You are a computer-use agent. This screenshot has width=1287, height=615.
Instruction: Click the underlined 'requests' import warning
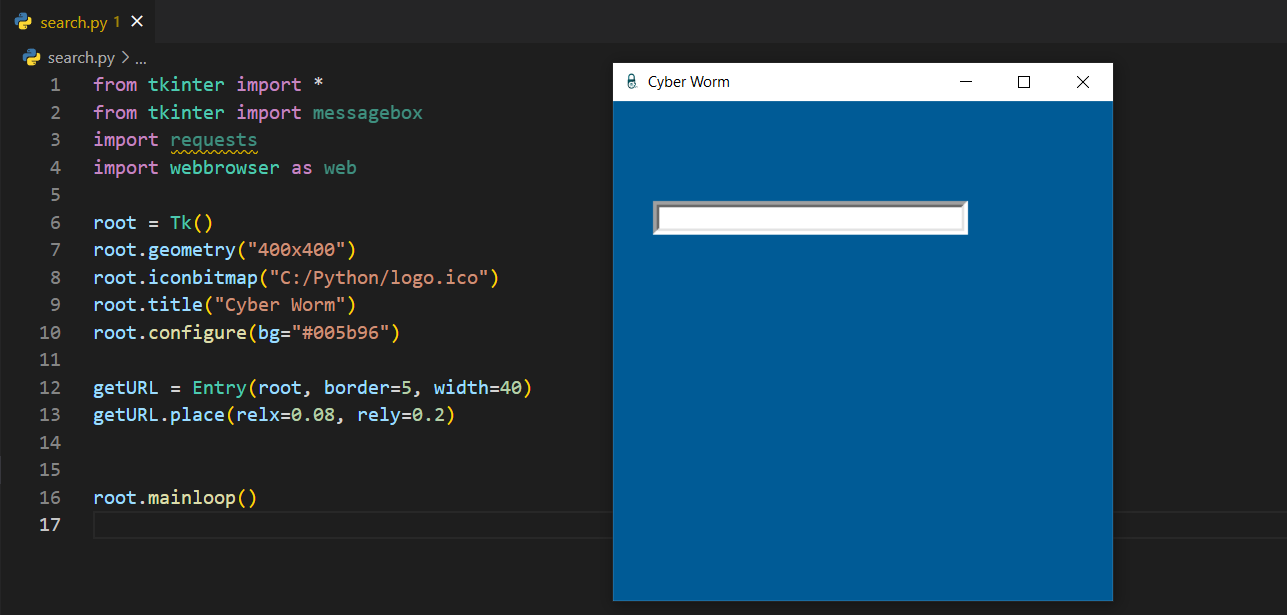click(214, 140)
